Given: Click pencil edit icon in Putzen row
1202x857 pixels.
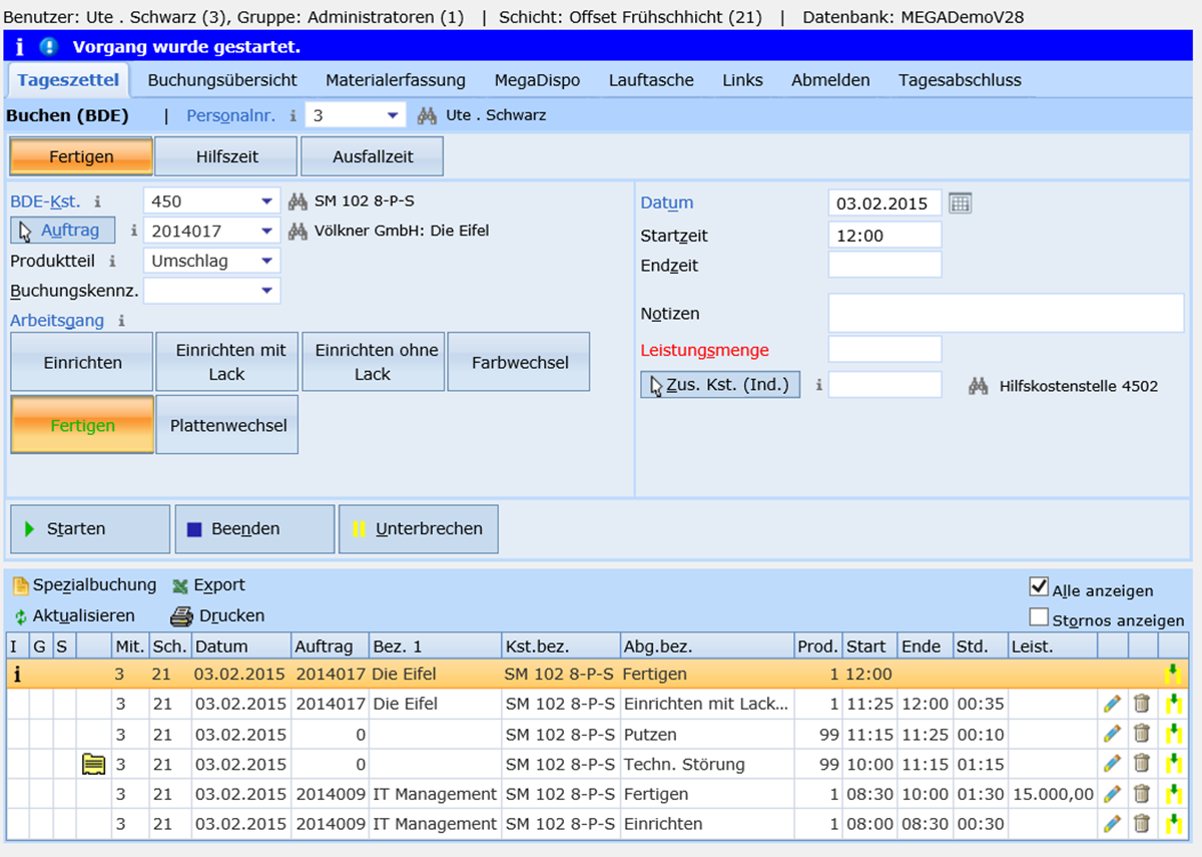Looking at the screenshot, I should coord(1112,734).
